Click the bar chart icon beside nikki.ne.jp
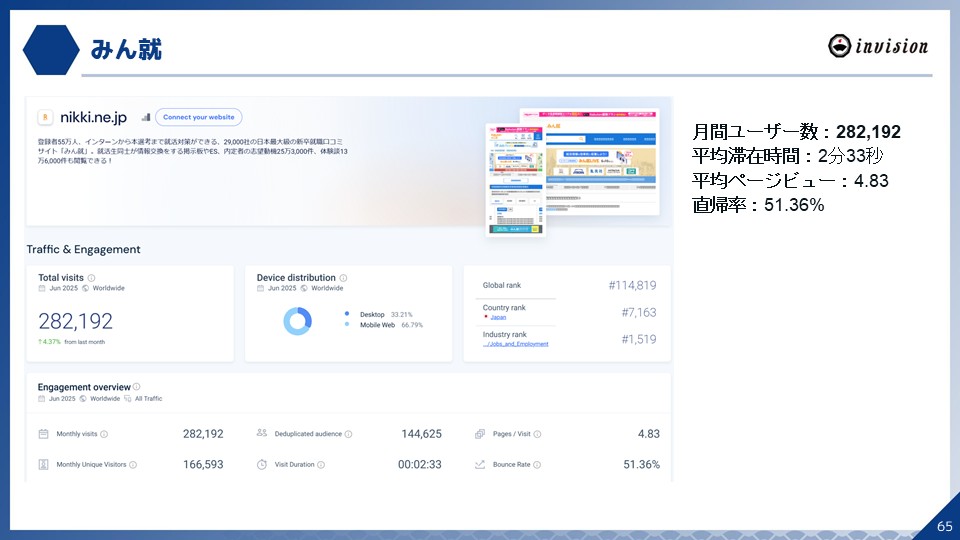This screenshot has width=960, height=540. [146, 117]
